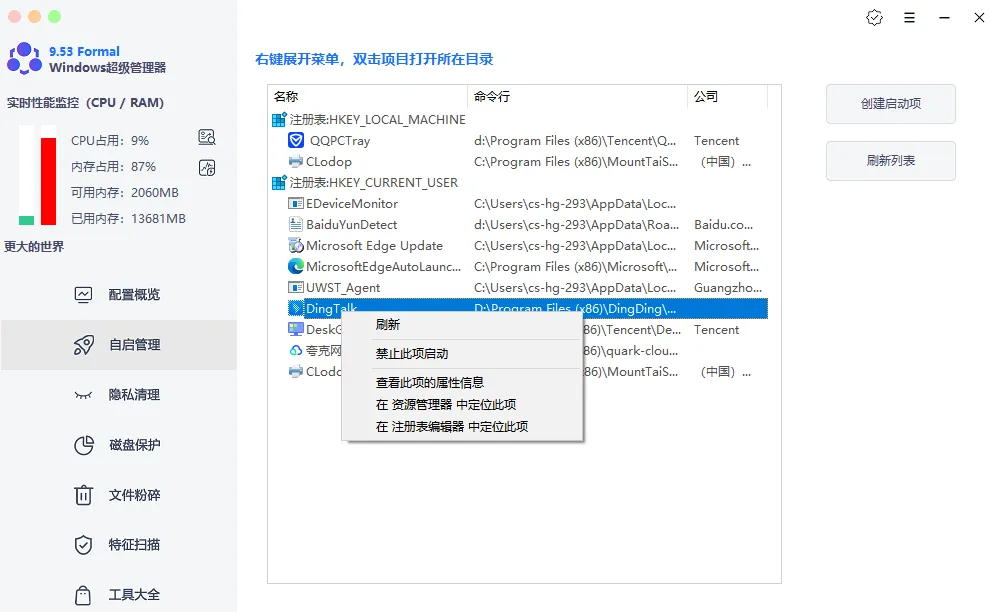This screenshot has width=996, height=612.
Task: Click the green CPU usage bar
Action: [26, 220]
